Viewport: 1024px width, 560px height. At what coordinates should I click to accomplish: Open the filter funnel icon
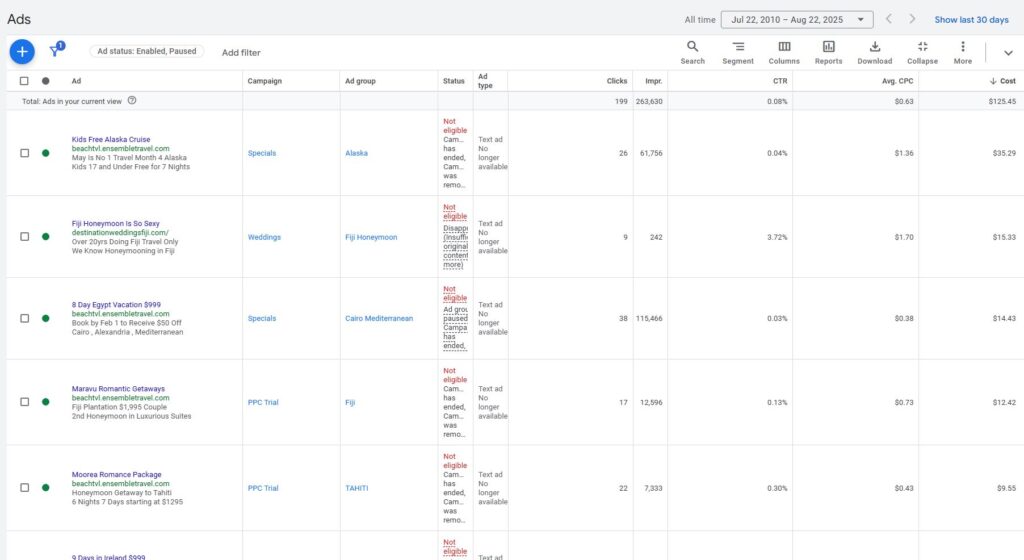tap(56, 50)
